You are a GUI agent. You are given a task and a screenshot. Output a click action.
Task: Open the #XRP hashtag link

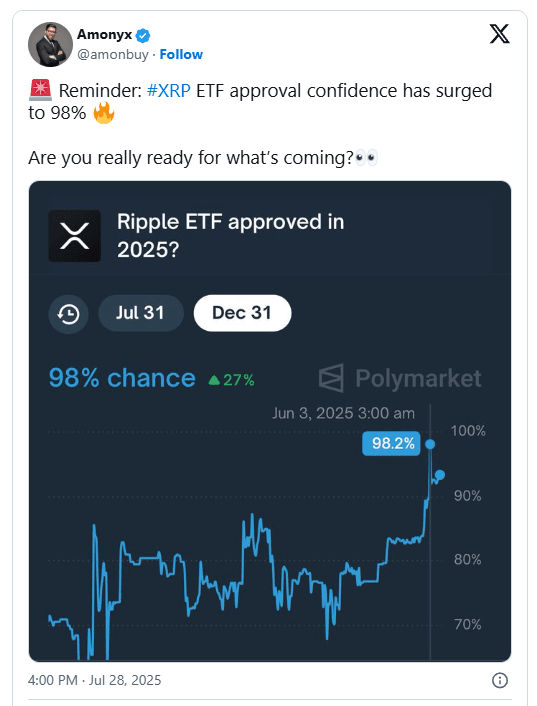169,91
